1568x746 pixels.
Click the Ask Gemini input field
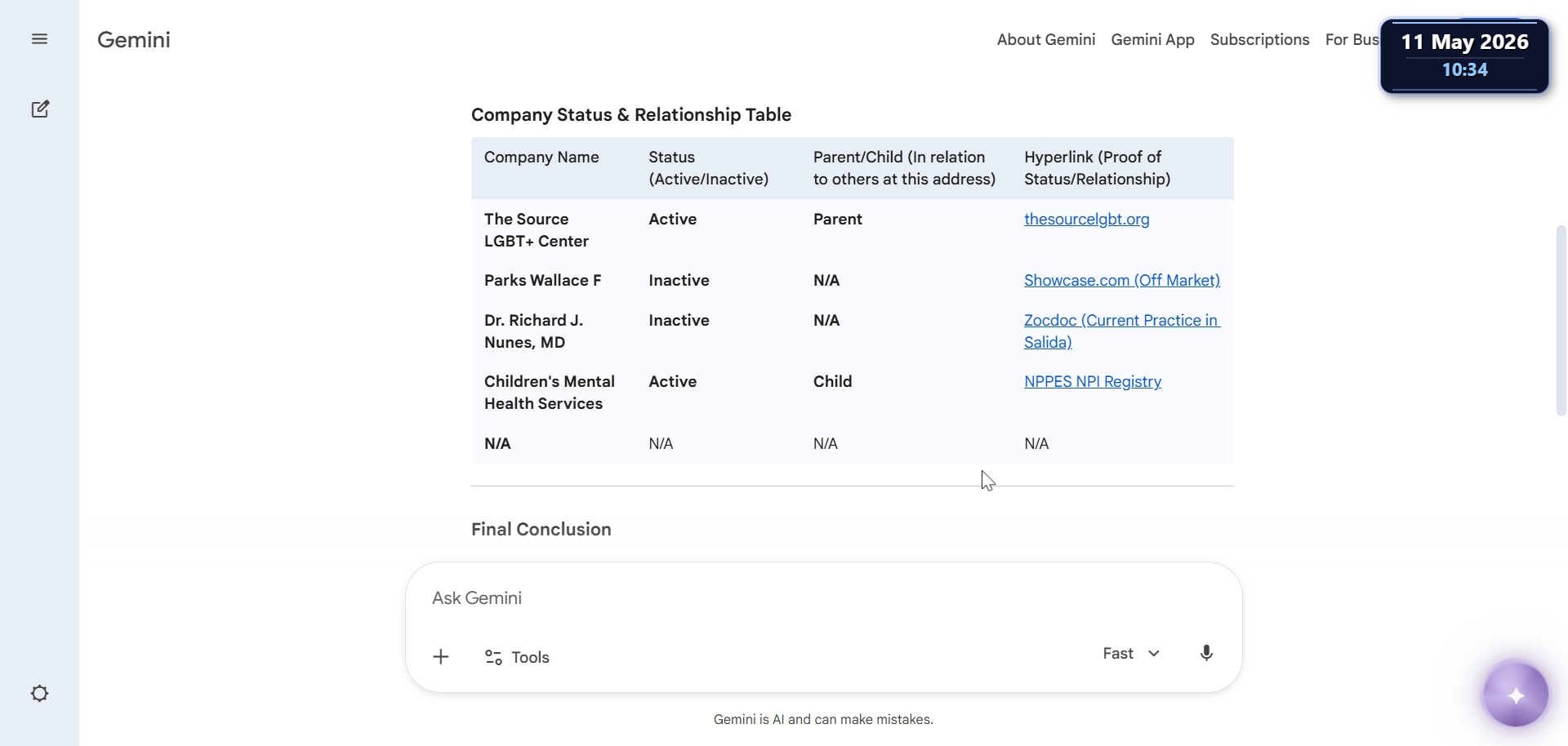pos(823,598)
